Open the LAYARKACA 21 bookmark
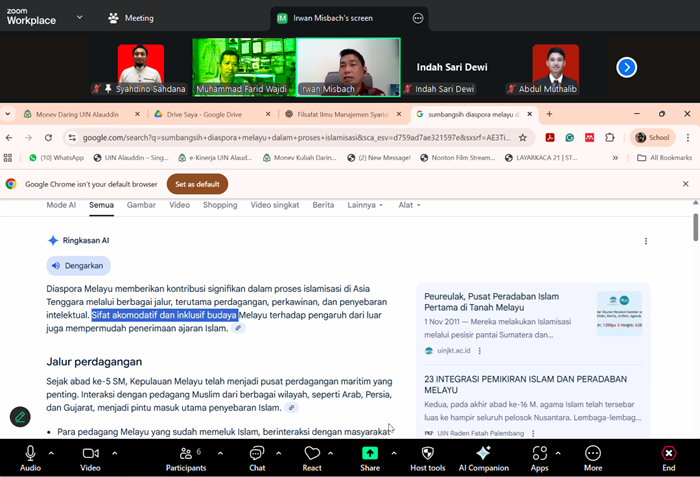The image size is (700, 477). point(541,158)
